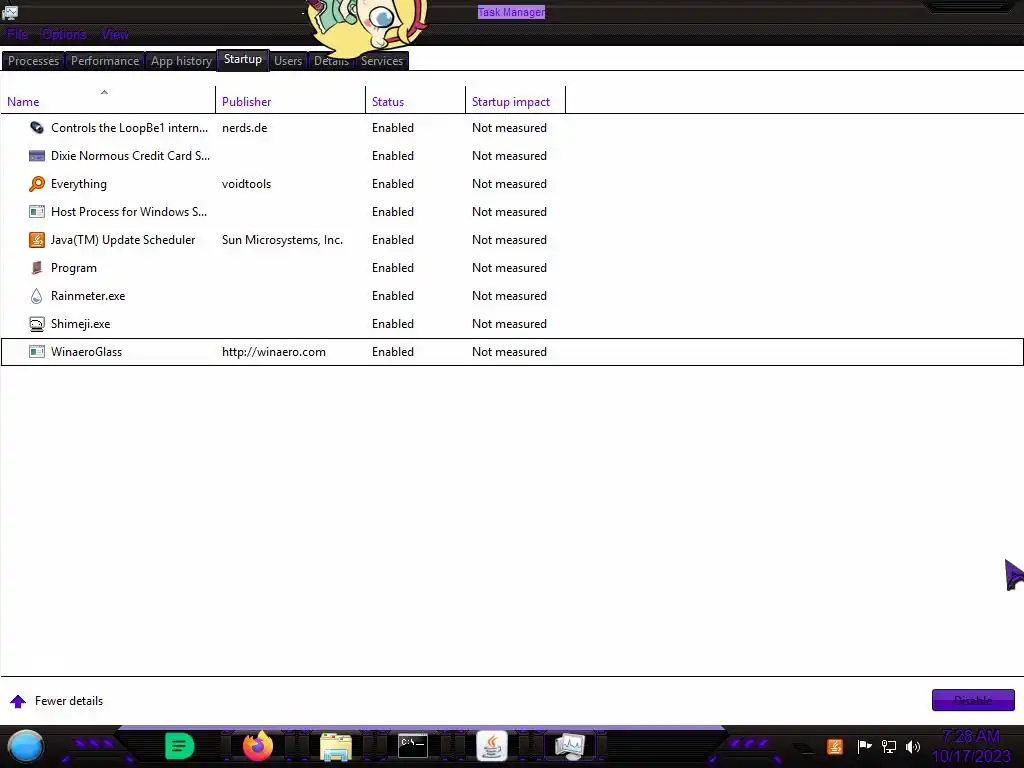Select the Controls the LoopBe1 intern... row name
1024x768 pixels.
click(129, 128)
